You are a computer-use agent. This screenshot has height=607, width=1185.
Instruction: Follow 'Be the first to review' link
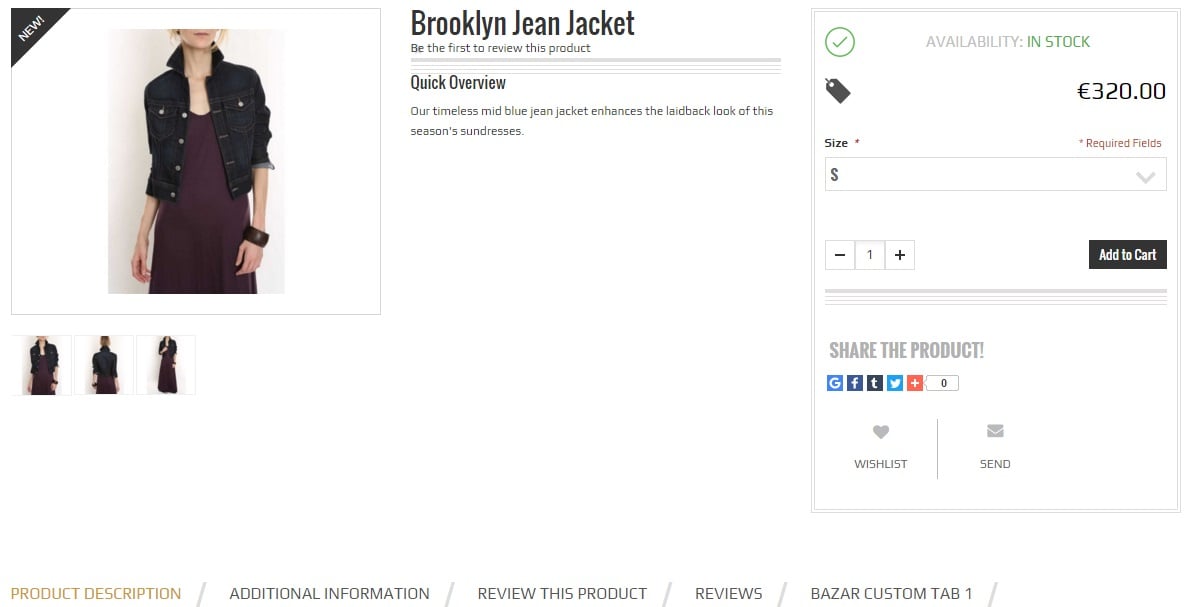point(500,48)
